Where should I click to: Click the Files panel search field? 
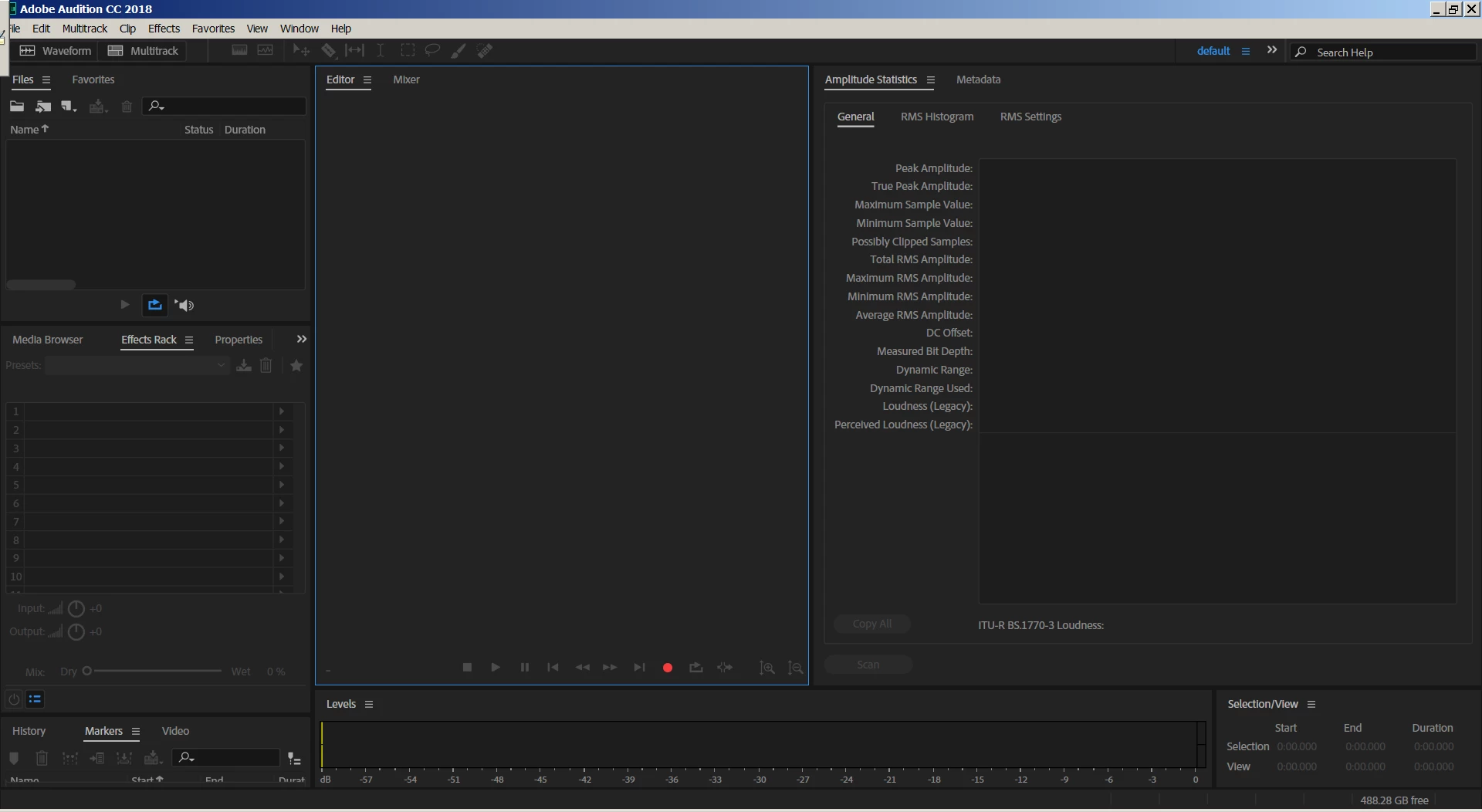pos(225,107)
